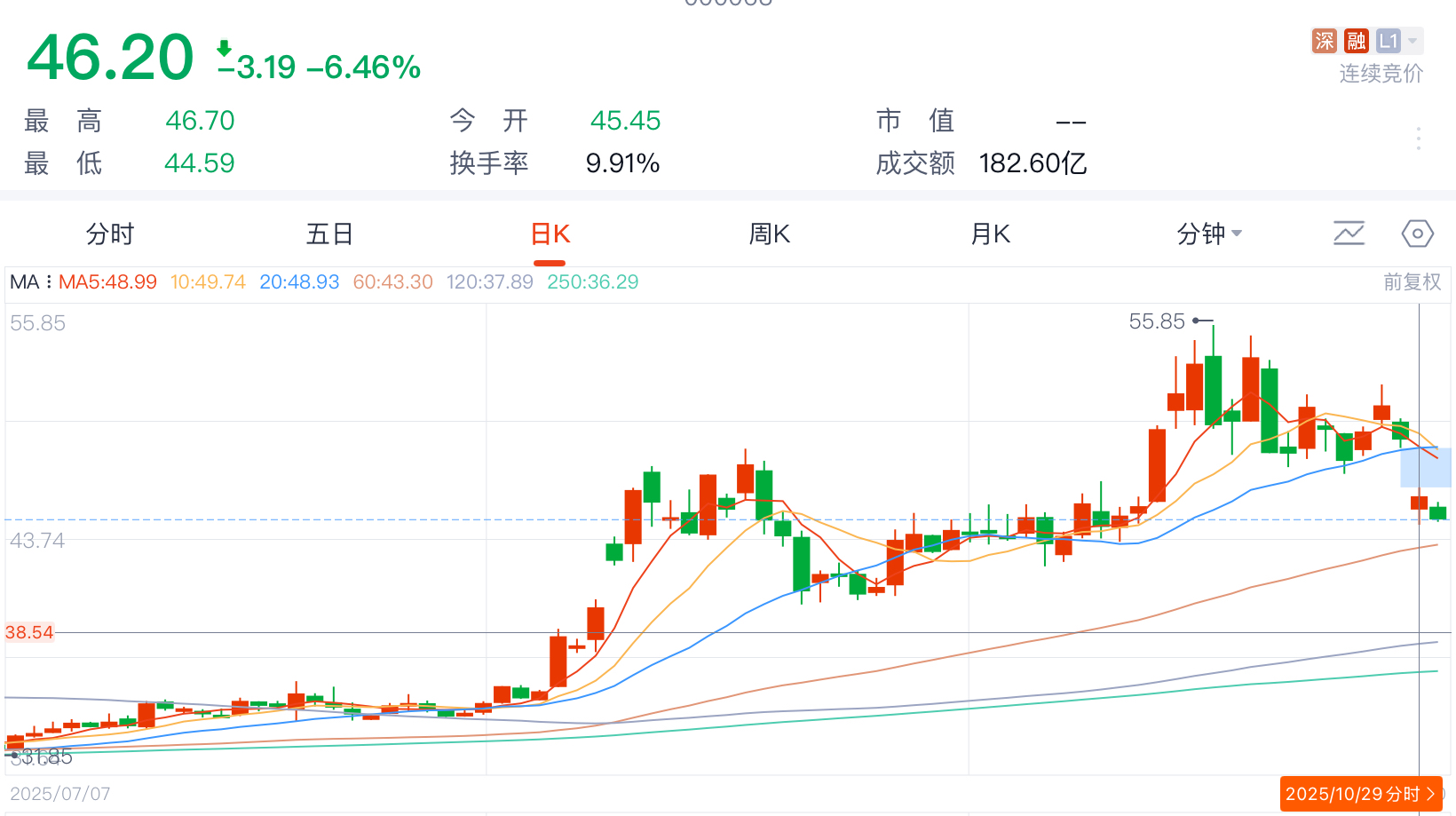Click the 2025/07/07 start date label
Screen dimensions: 1456x816
coord(60,794)
